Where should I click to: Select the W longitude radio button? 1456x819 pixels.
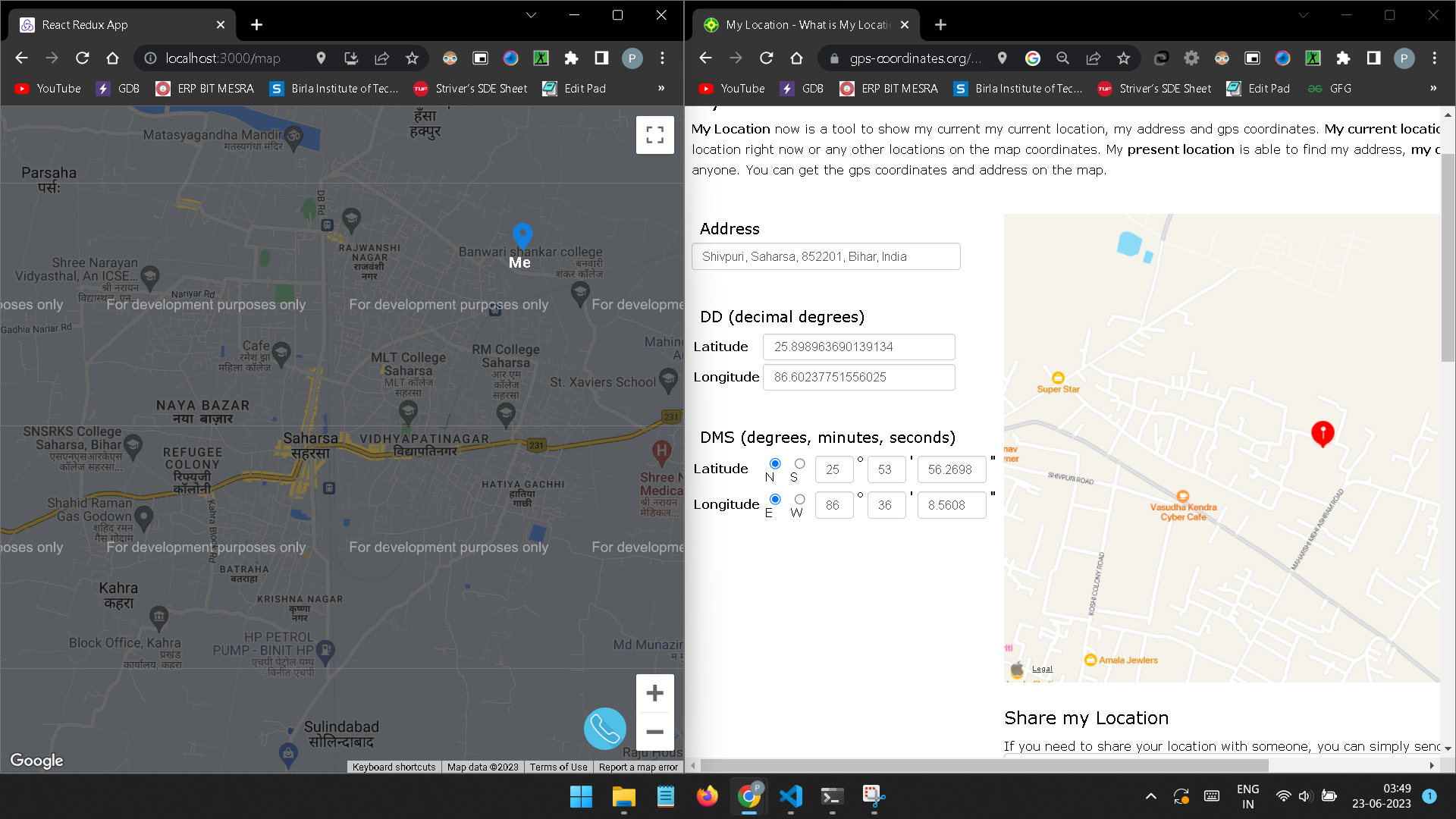[799, 499]
